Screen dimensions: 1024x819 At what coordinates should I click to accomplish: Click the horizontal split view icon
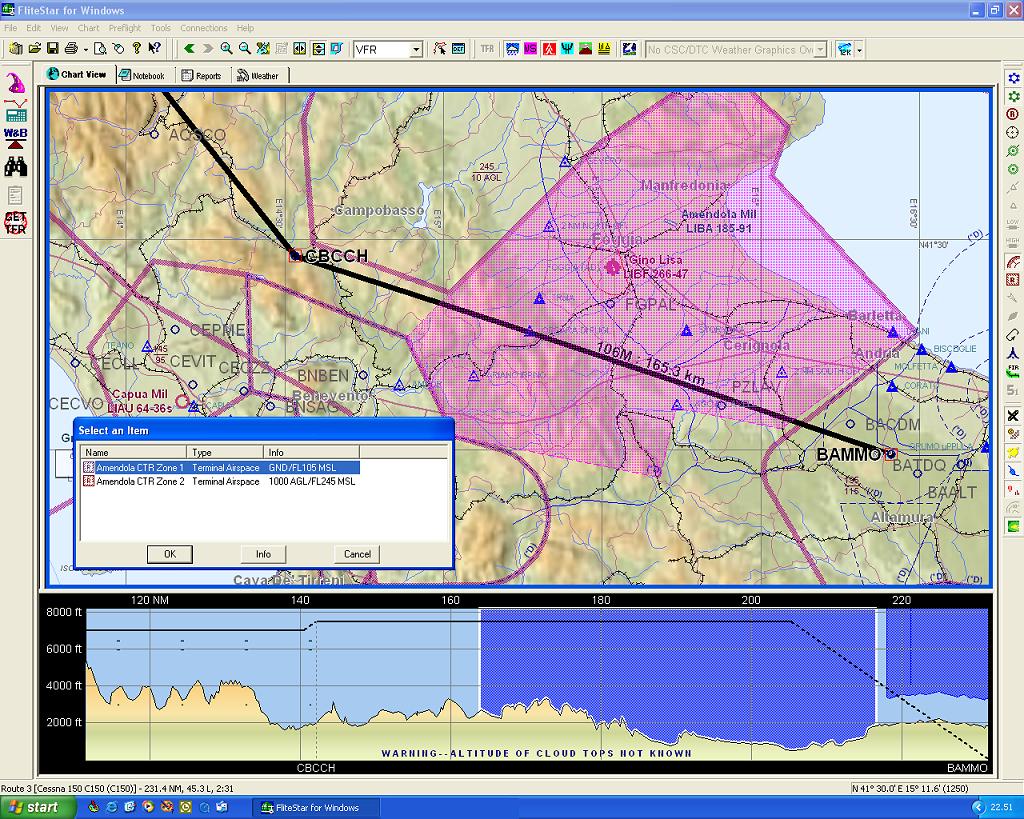(x=300, y=48)
